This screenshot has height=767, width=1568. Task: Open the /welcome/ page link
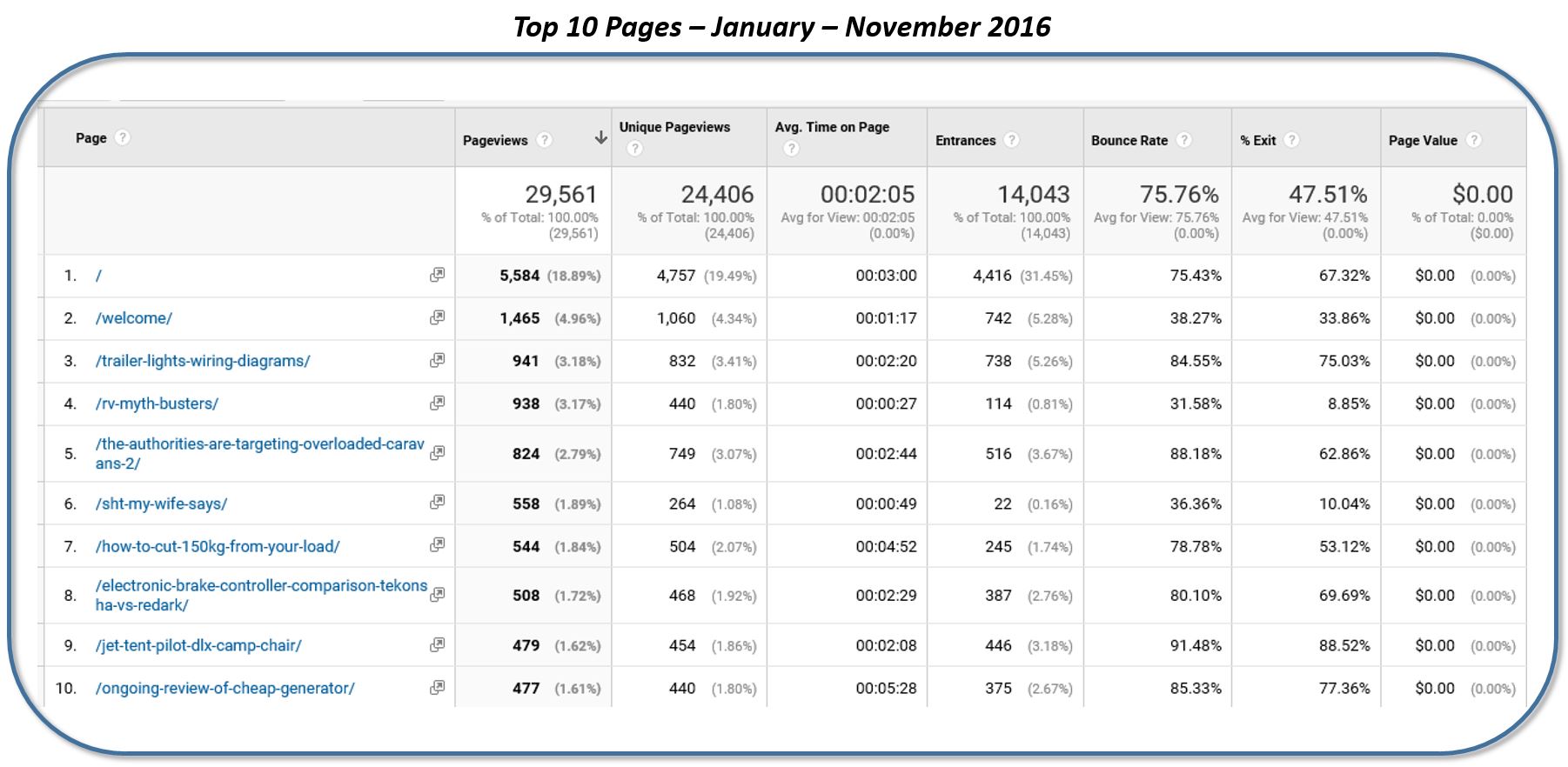(134, 318)
